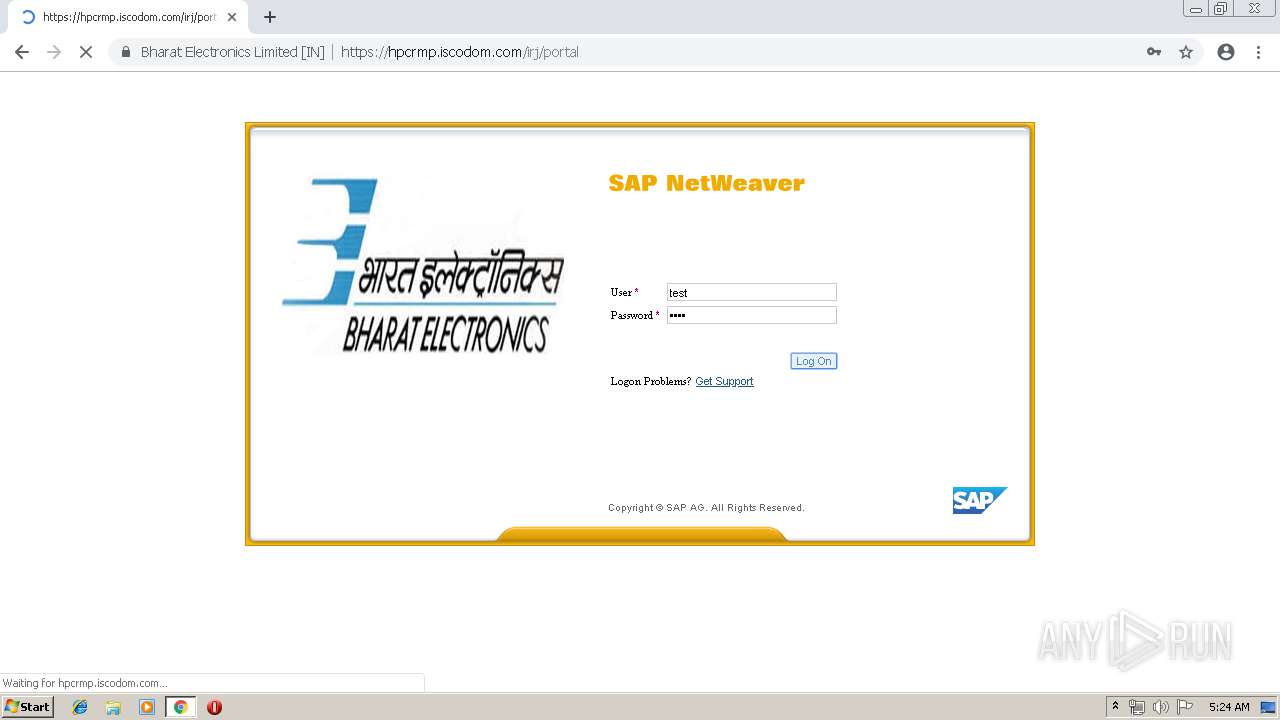Click the browser forward arrow
The height and width of the screenshot is (720, 1280).
(x=54, y=52)
